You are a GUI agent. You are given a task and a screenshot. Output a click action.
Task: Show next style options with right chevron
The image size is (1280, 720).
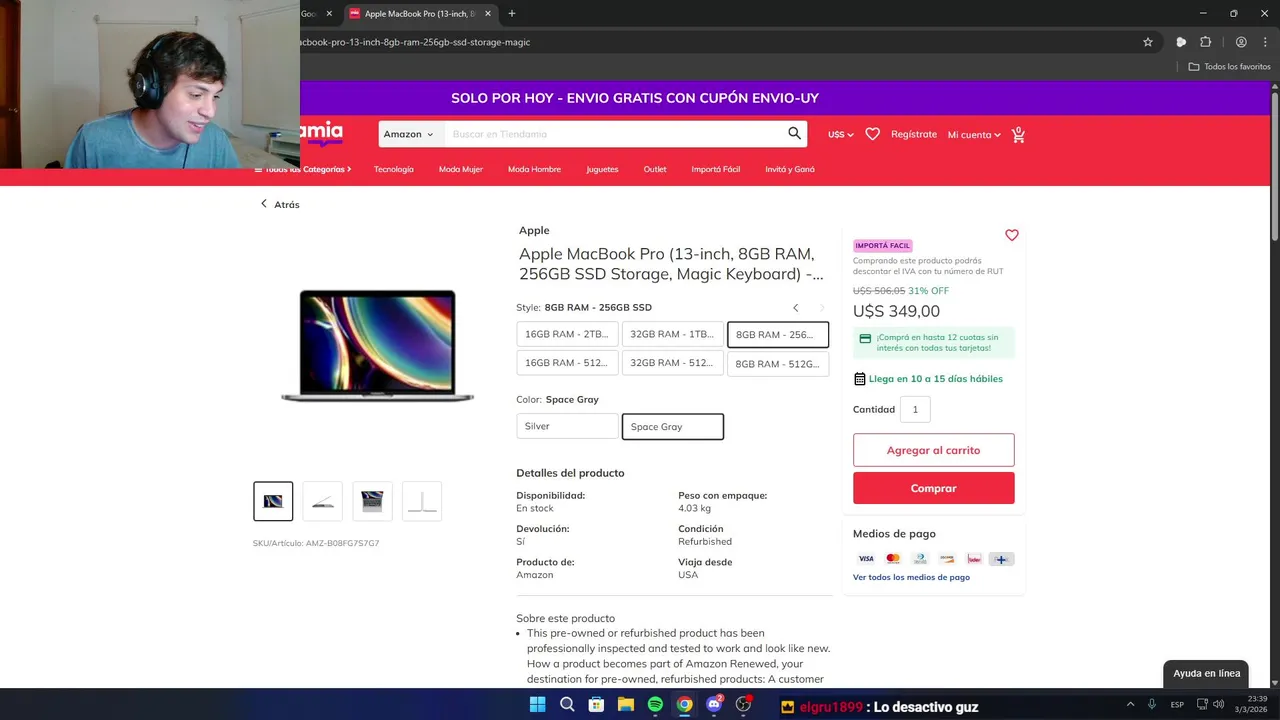pos(822,307)
